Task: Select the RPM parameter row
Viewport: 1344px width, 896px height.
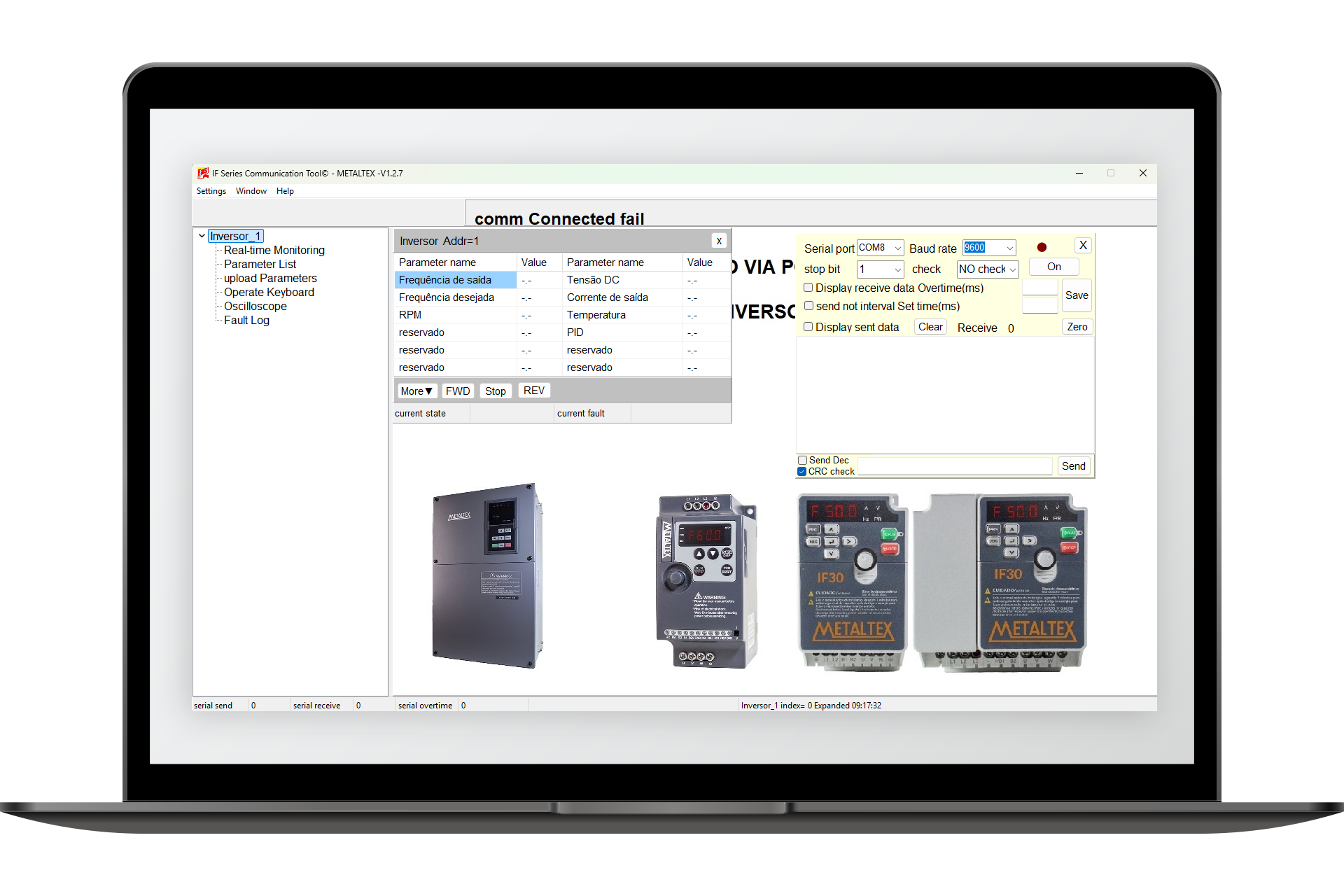Action: tap(456, 315)
